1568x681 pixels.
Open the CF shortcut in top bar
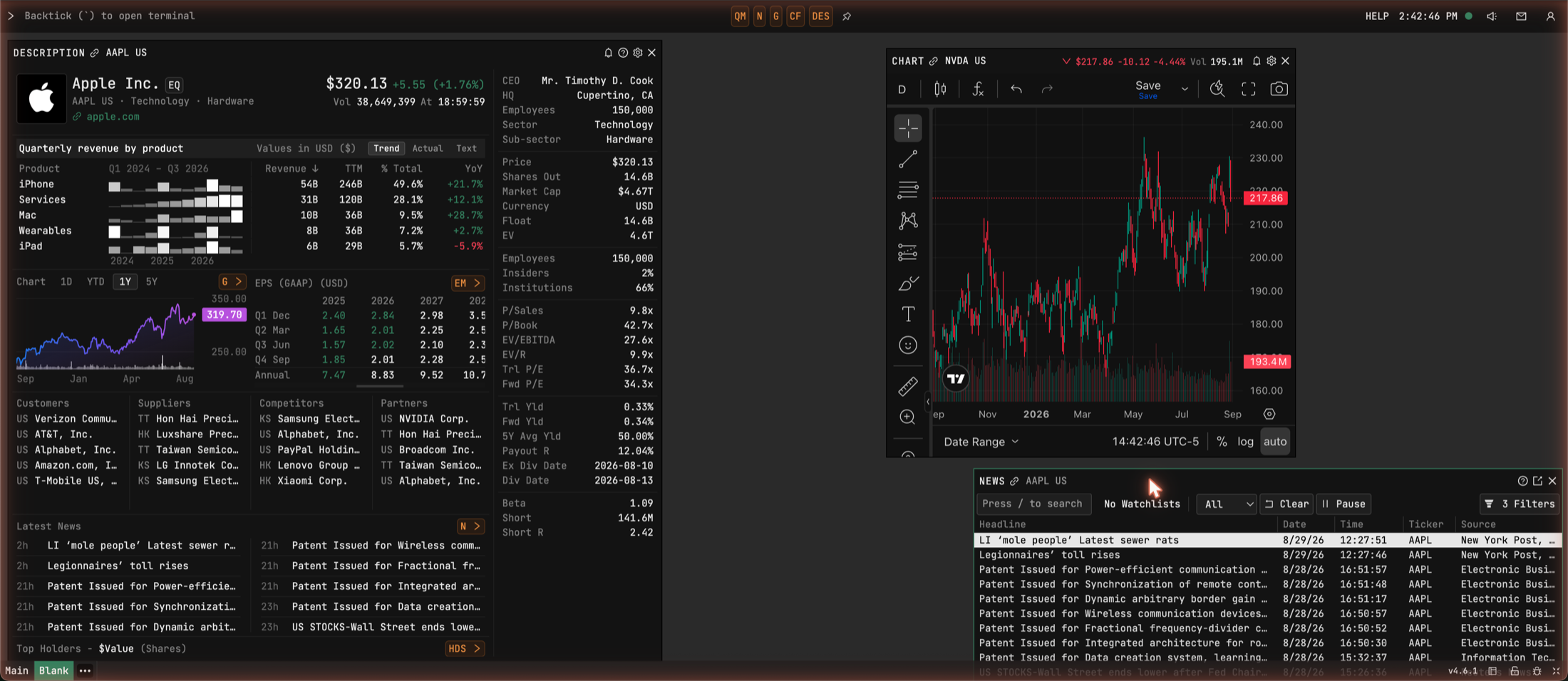(795, 16)
